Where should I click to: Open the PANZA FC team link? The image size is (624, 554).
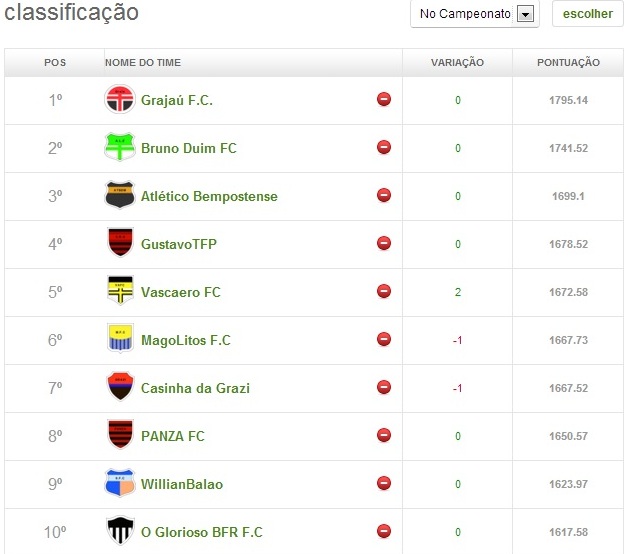174,436
